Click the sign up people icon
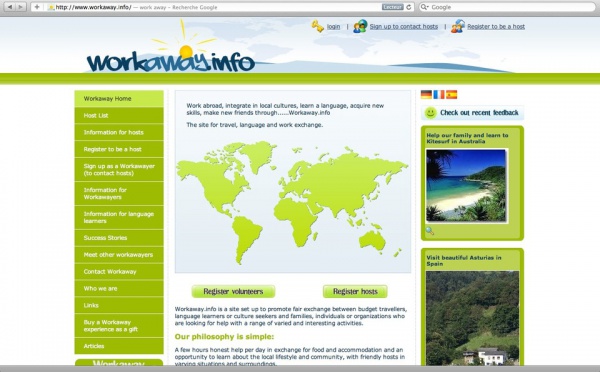Screen dimensions: 600x372 pos(360,26)
